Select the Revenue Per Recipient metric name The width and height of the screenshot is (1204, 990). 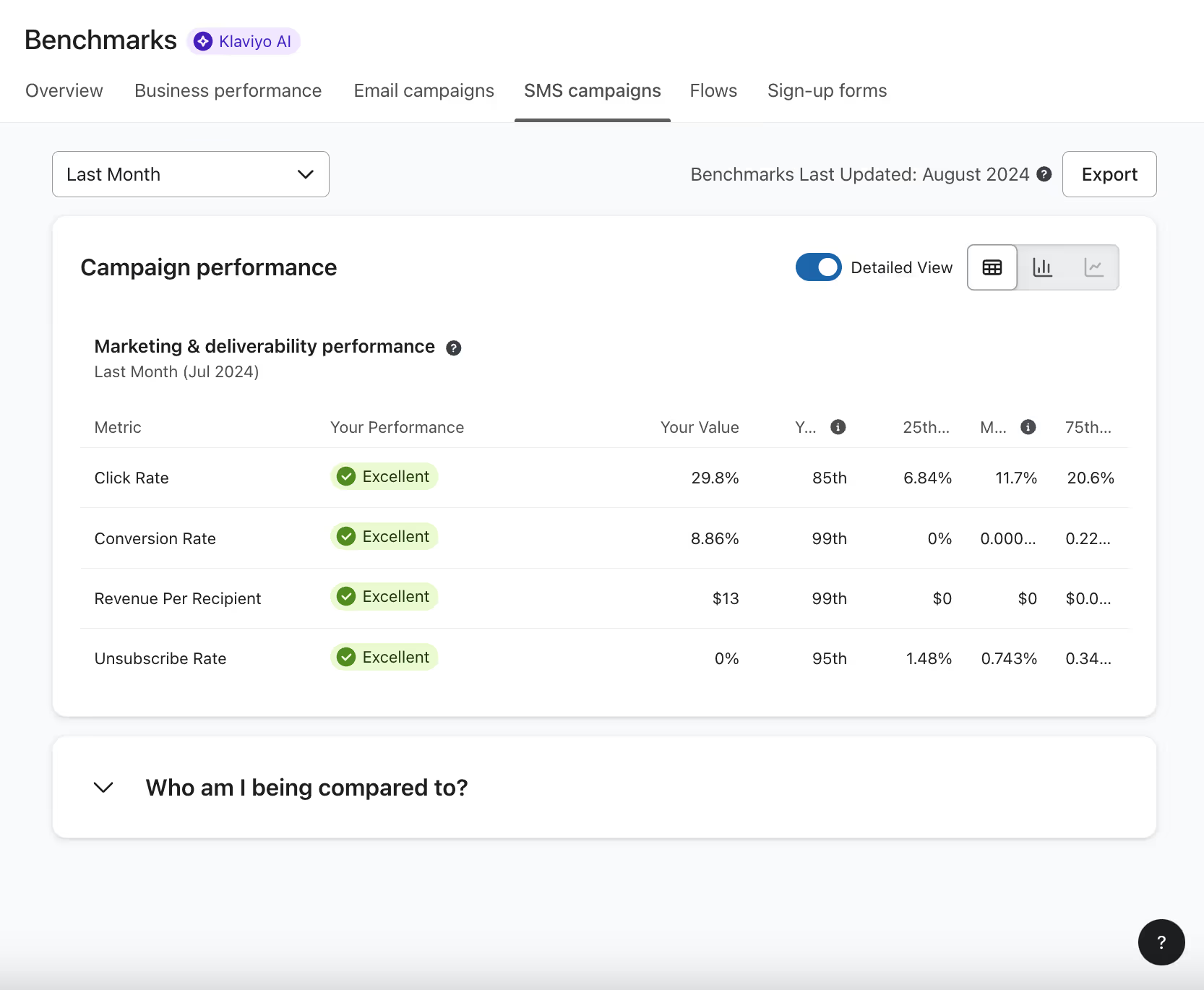pos(178,598)
